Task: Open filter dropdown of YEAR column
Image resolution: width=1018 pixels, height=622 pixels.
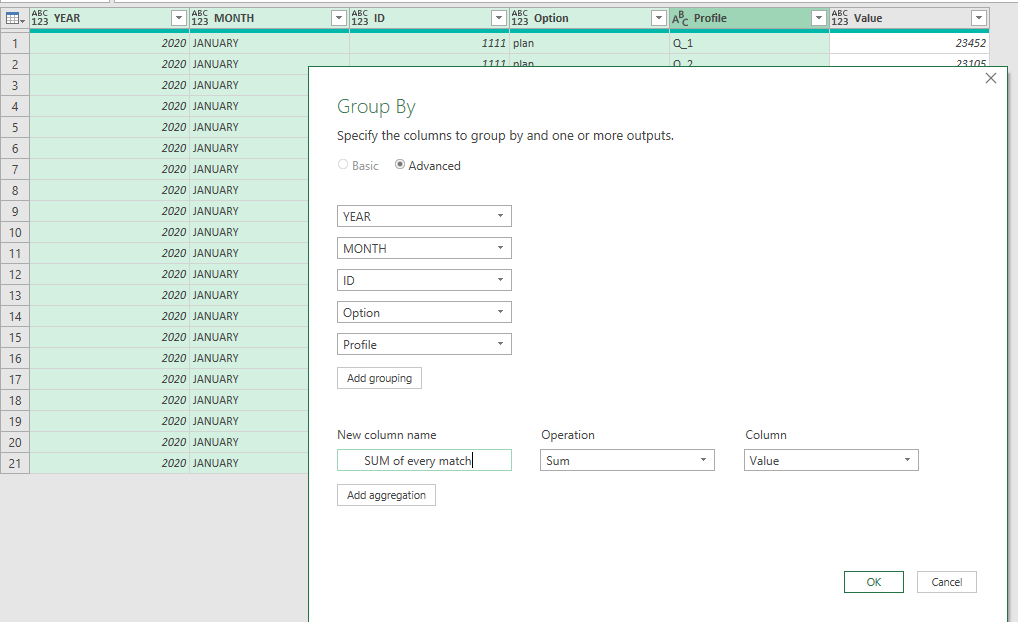Action: pyautogui.click(x=179, y=18)
